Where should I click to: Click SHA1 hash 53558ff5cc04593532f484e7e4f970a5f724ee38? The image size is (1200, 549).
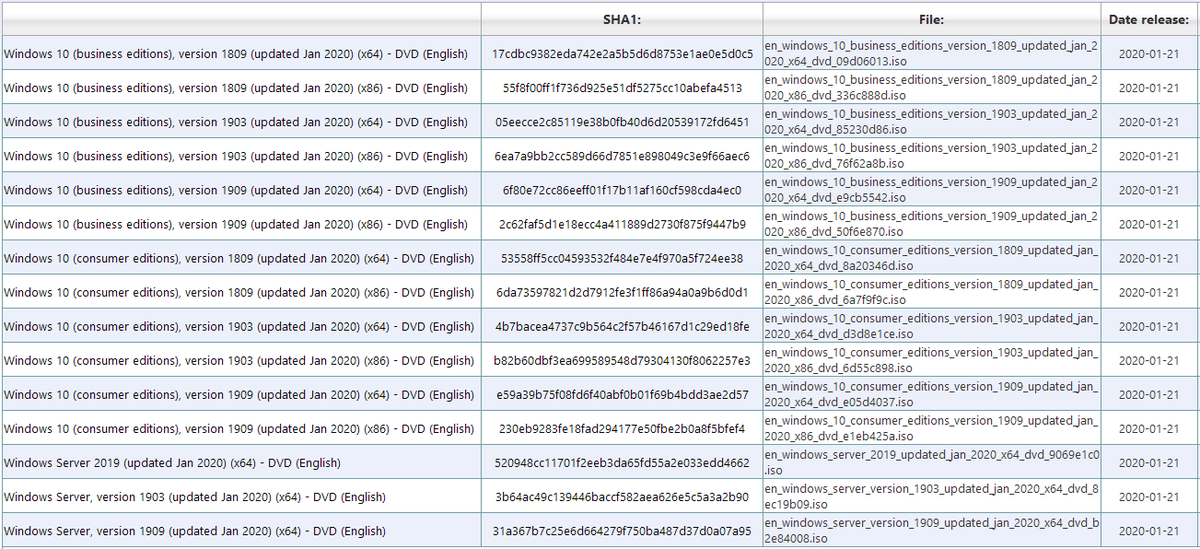click(622, 258)
